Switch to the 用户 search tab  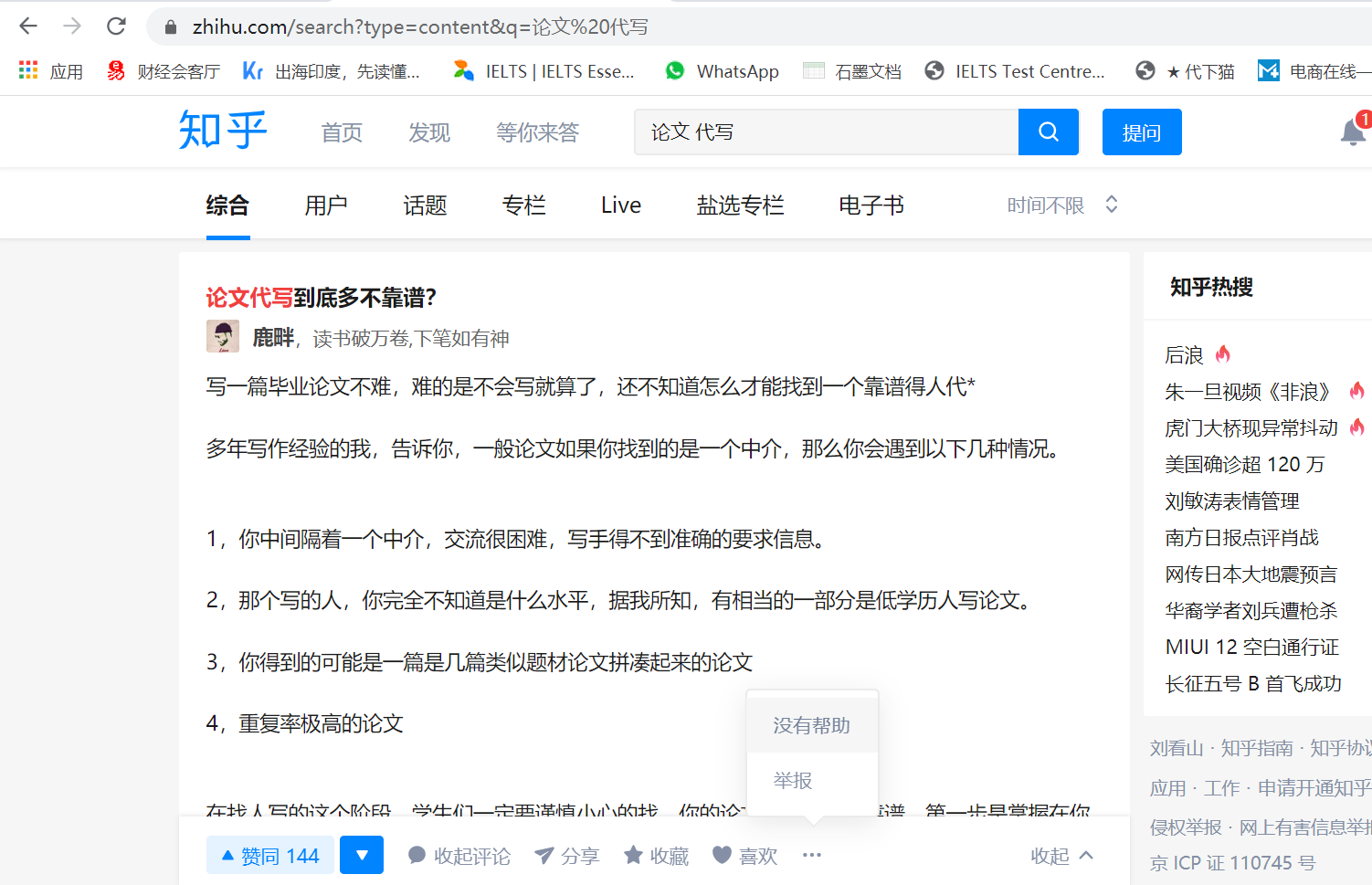pos(326,205)
